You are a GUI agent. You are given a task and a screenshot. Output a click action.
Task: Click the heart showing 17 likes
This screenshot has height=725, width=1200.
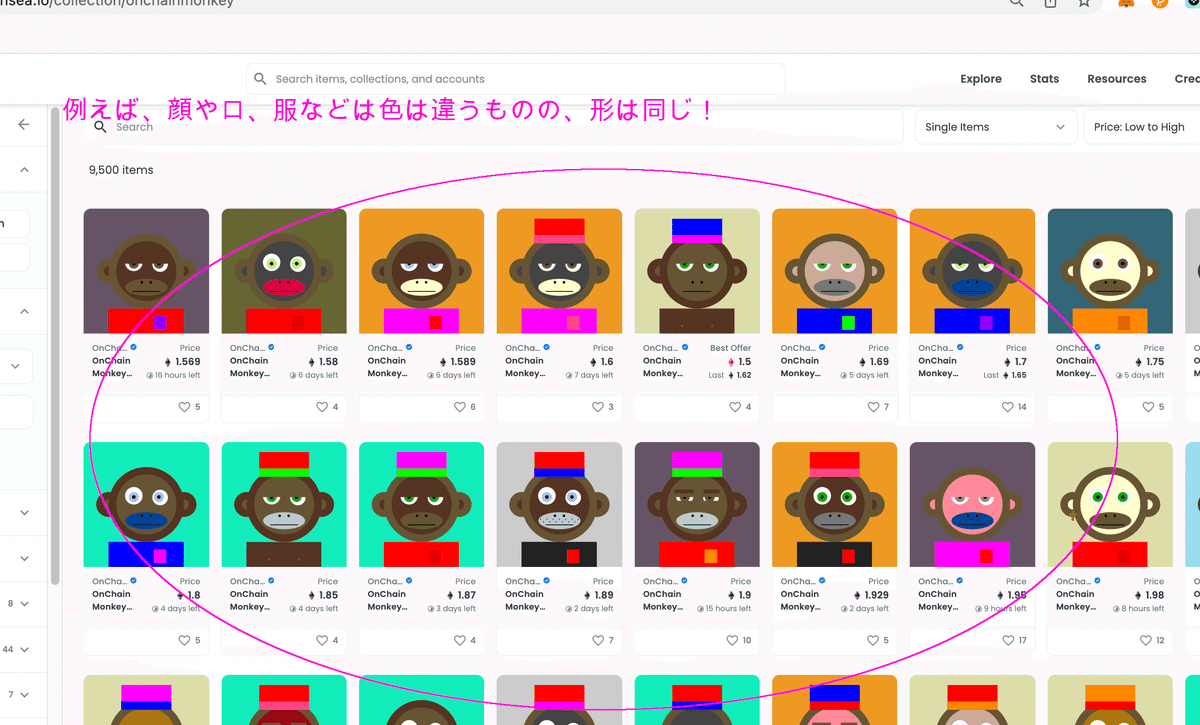click(1008, 640)
